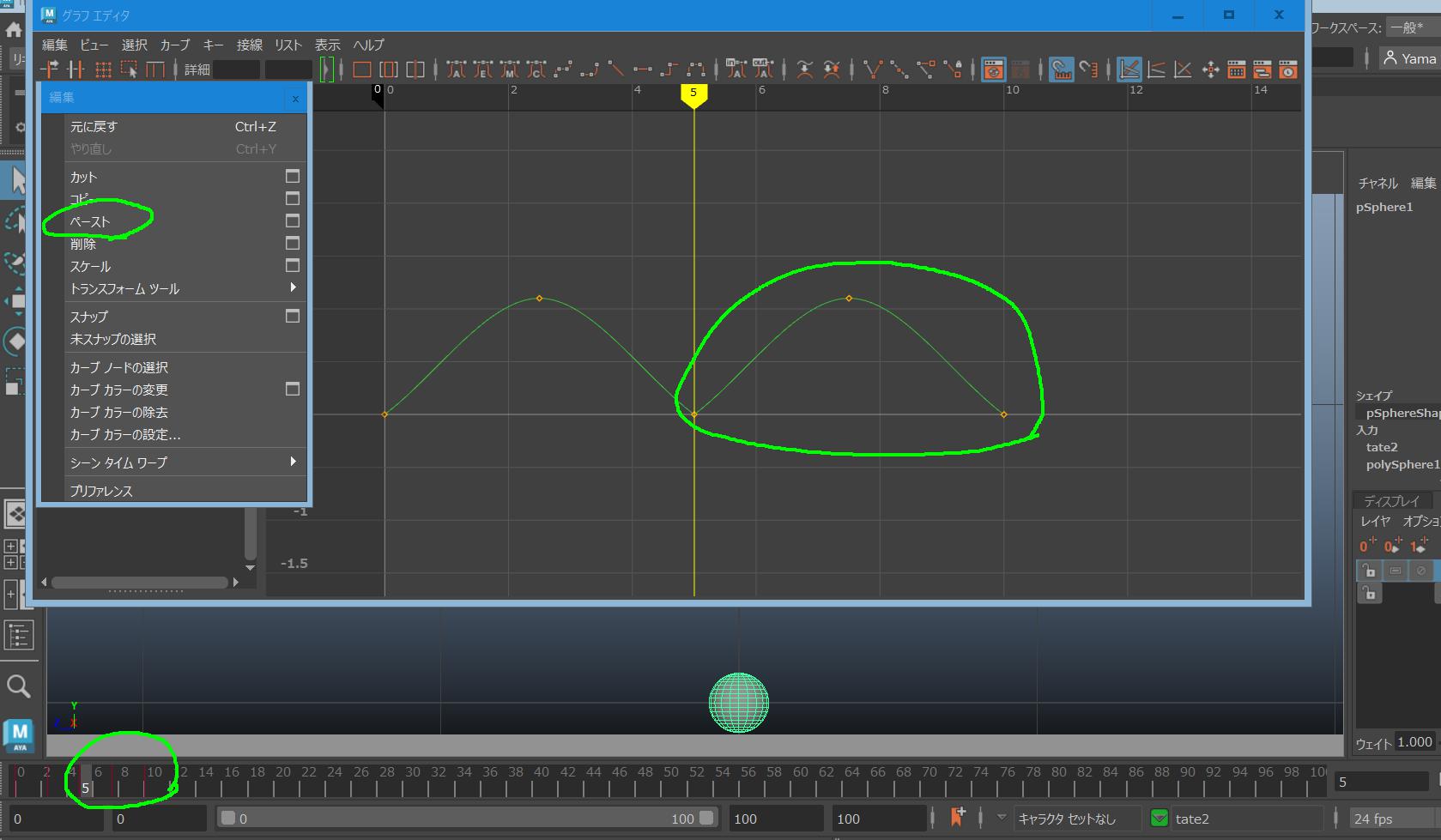Activate the Lattice Deform Keys tool
Screen dimensions: 1441x840
pyautogui.click(x=103, y=69)
